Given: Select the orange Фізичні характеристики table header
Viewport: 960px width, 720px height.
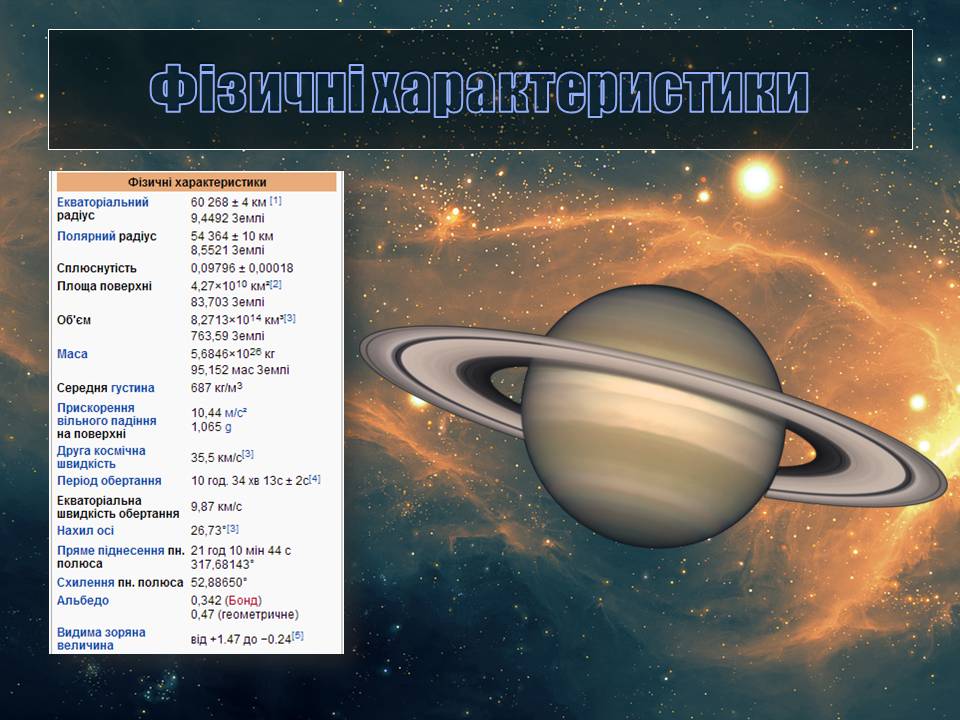Looking at the screenshot, I should point(197,182).
